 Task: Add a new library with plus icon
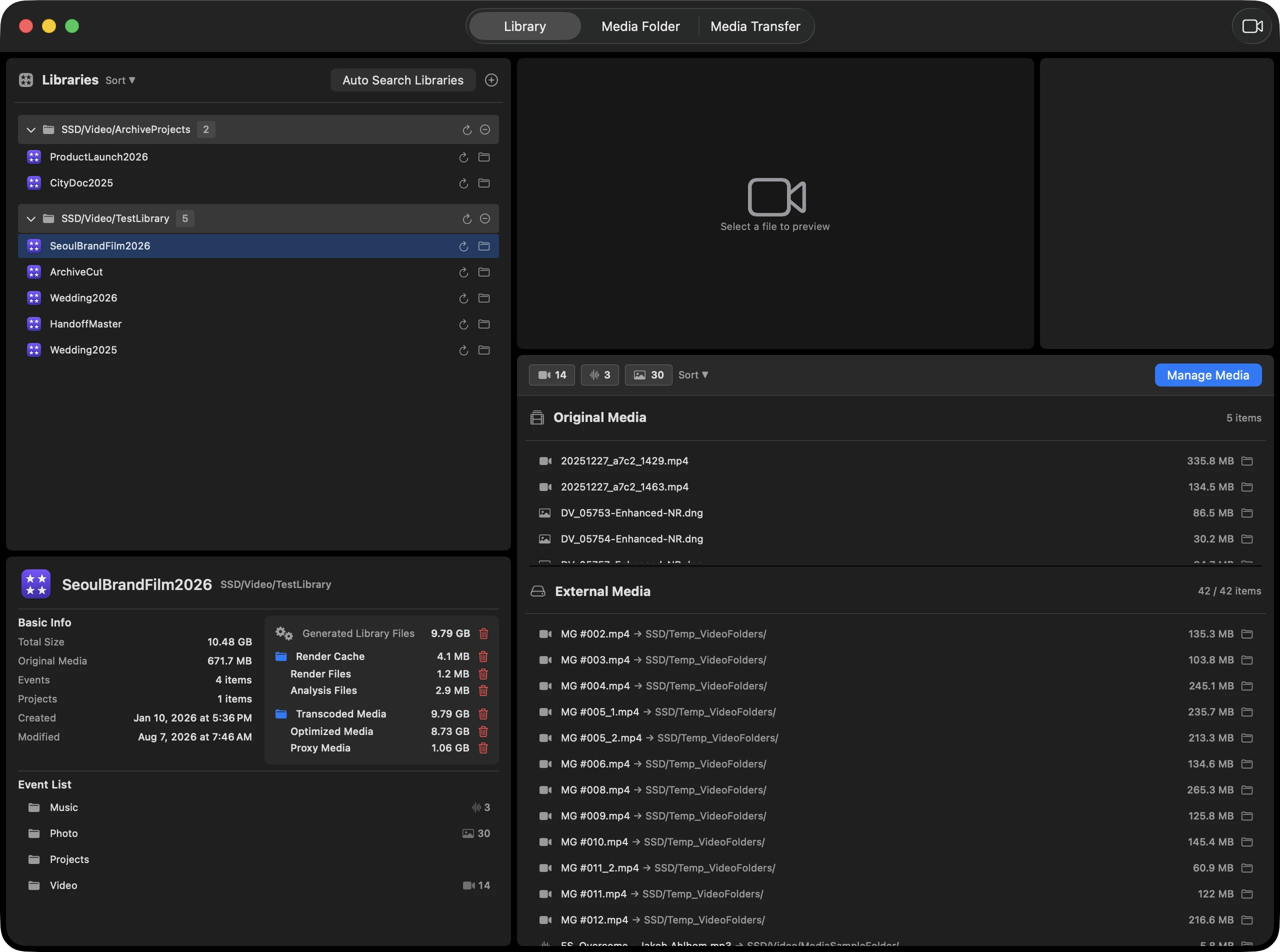tap(491, 80)
